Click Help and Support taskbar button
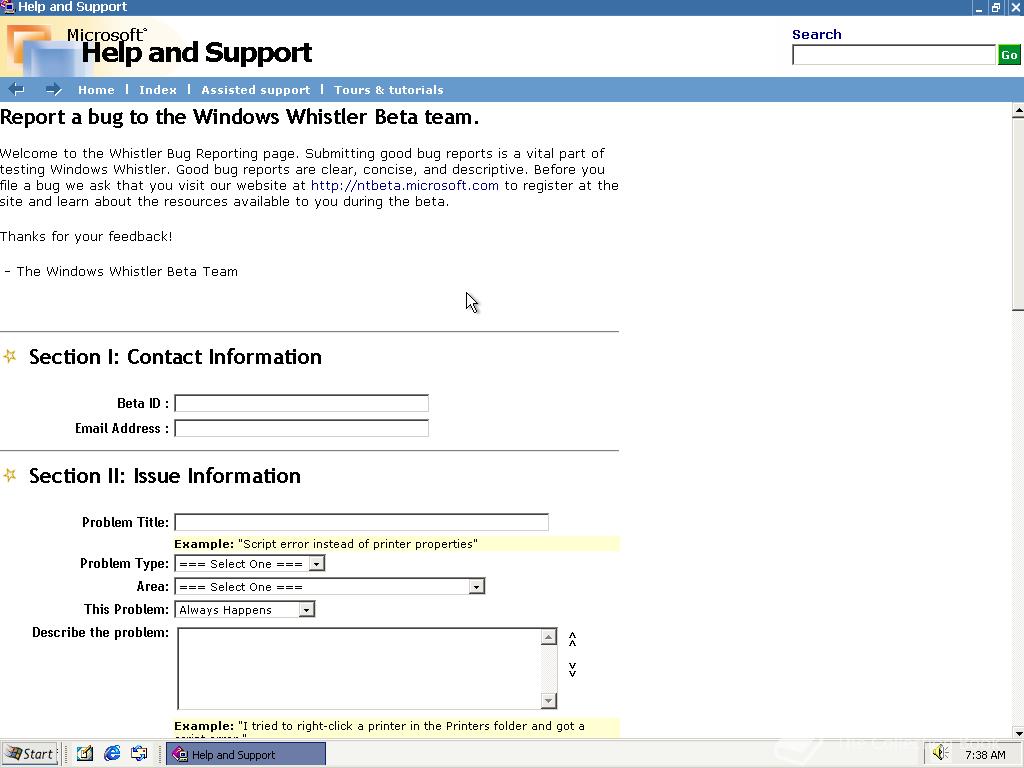 tap(246, 754)
